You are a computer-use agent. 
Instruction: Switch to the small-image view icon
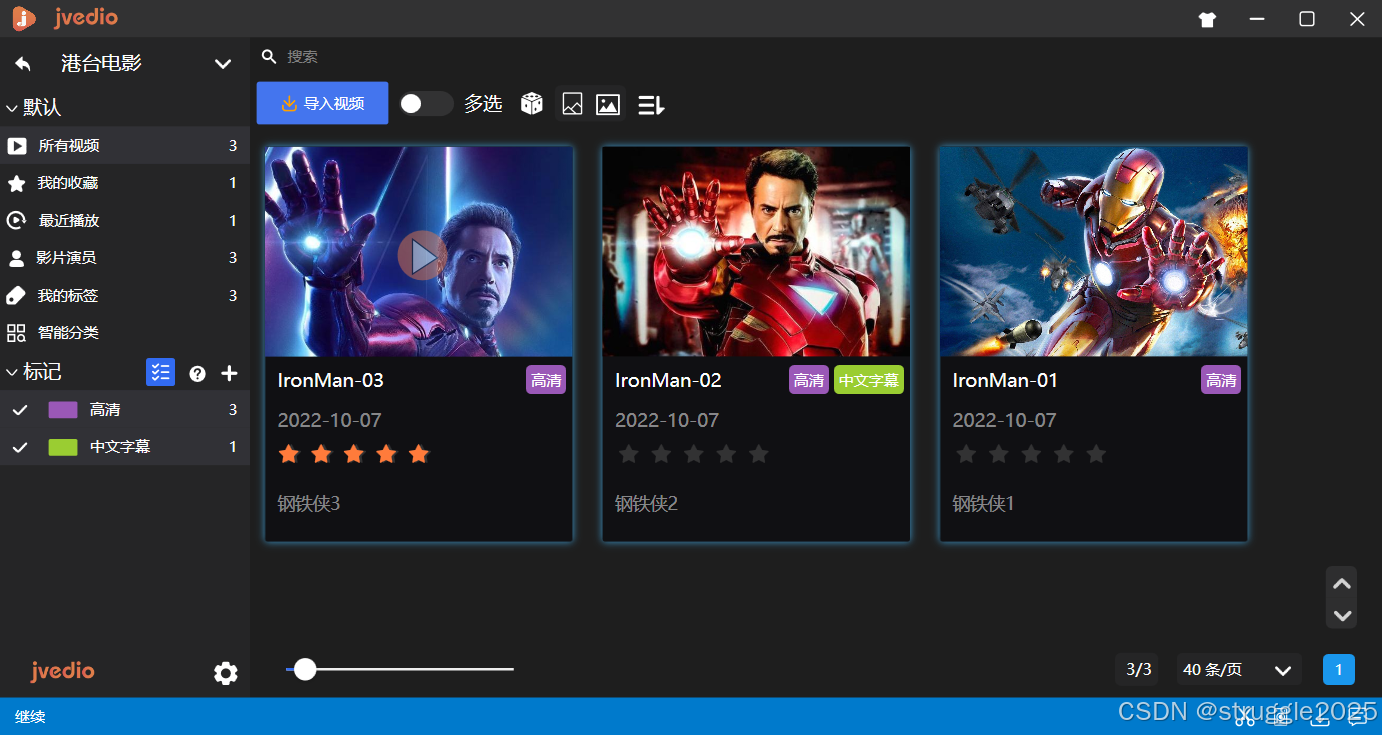572,104
